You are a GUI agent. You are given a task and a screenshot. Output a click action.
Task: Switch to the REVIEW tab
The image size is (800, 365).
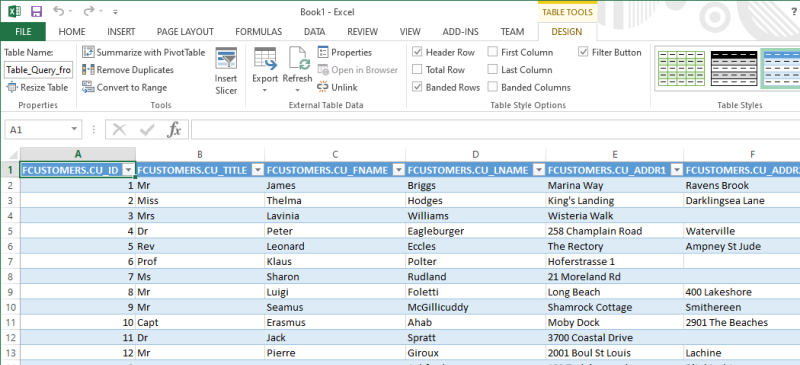363,32
